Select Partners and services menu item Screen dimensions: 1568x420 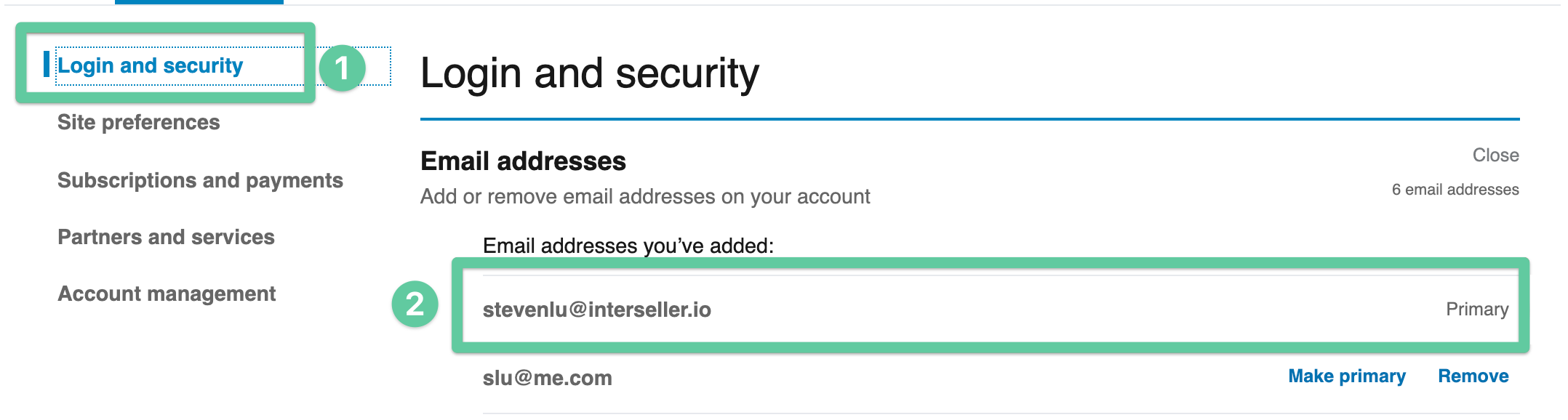pos(166,237)
